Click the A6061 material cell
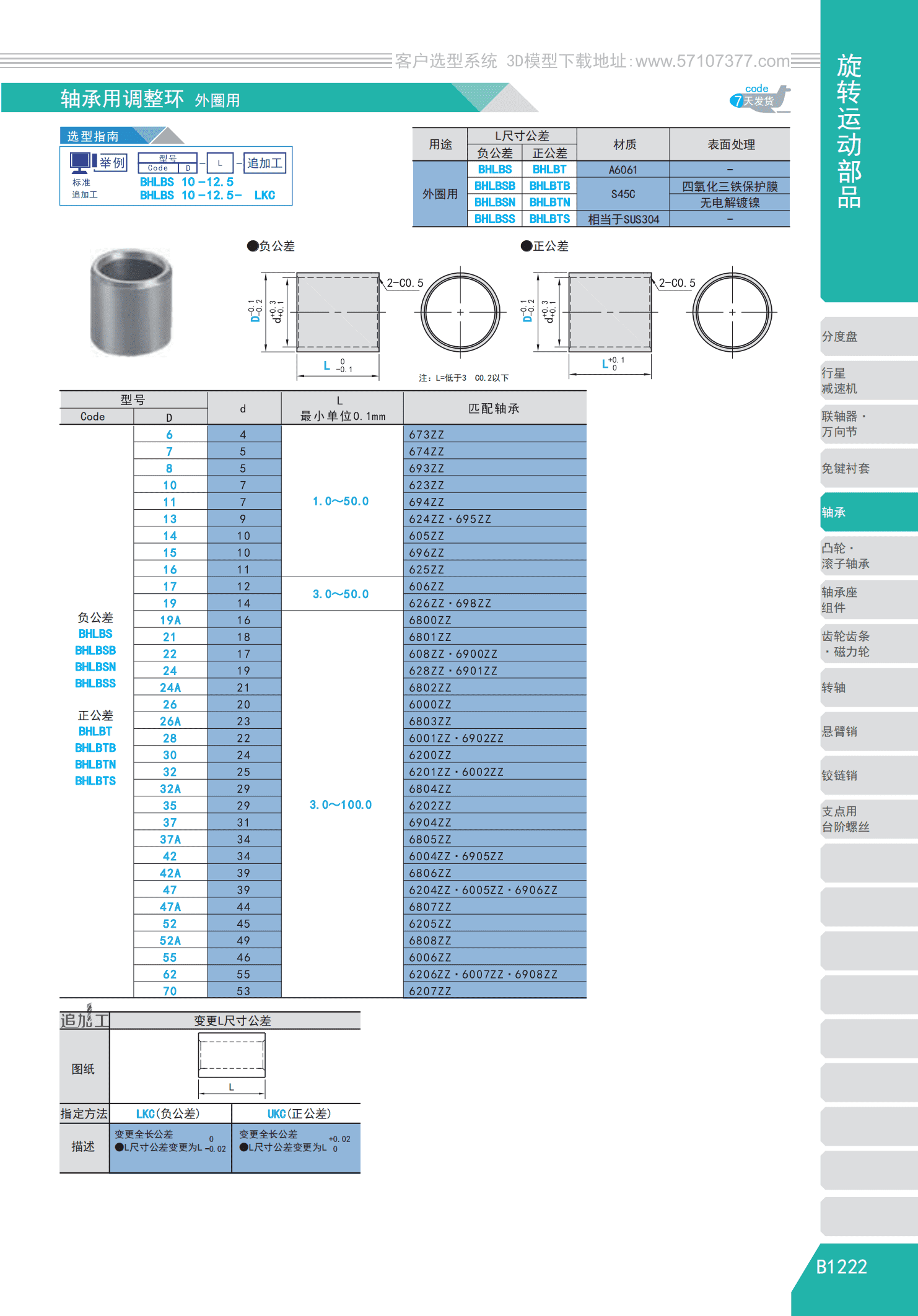This screenshot has height=1316, width=918. (x=623, y=169)
